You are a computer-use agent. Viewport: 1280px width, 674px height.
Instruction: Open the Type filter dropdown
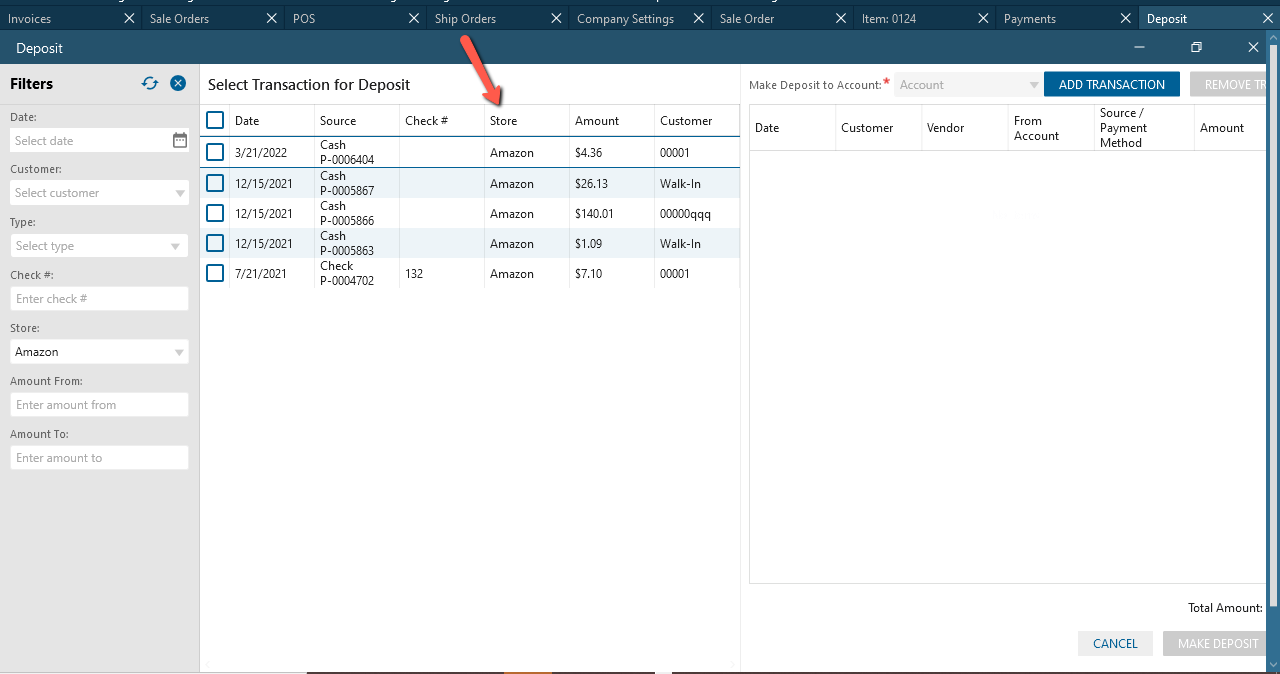click(x=176, y=246)
